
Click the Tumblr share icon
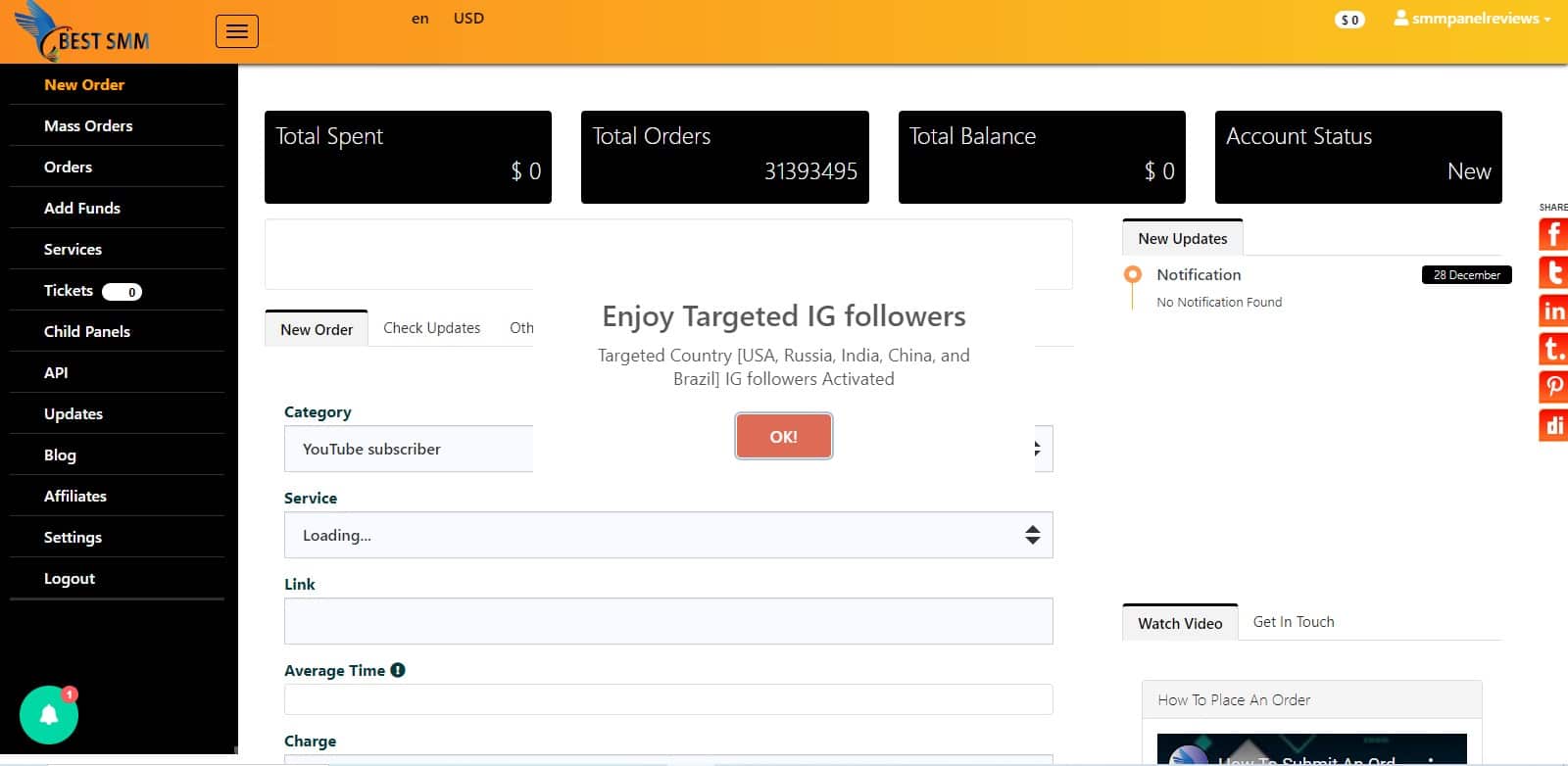pyautogui.click(x=1553, y=349)
